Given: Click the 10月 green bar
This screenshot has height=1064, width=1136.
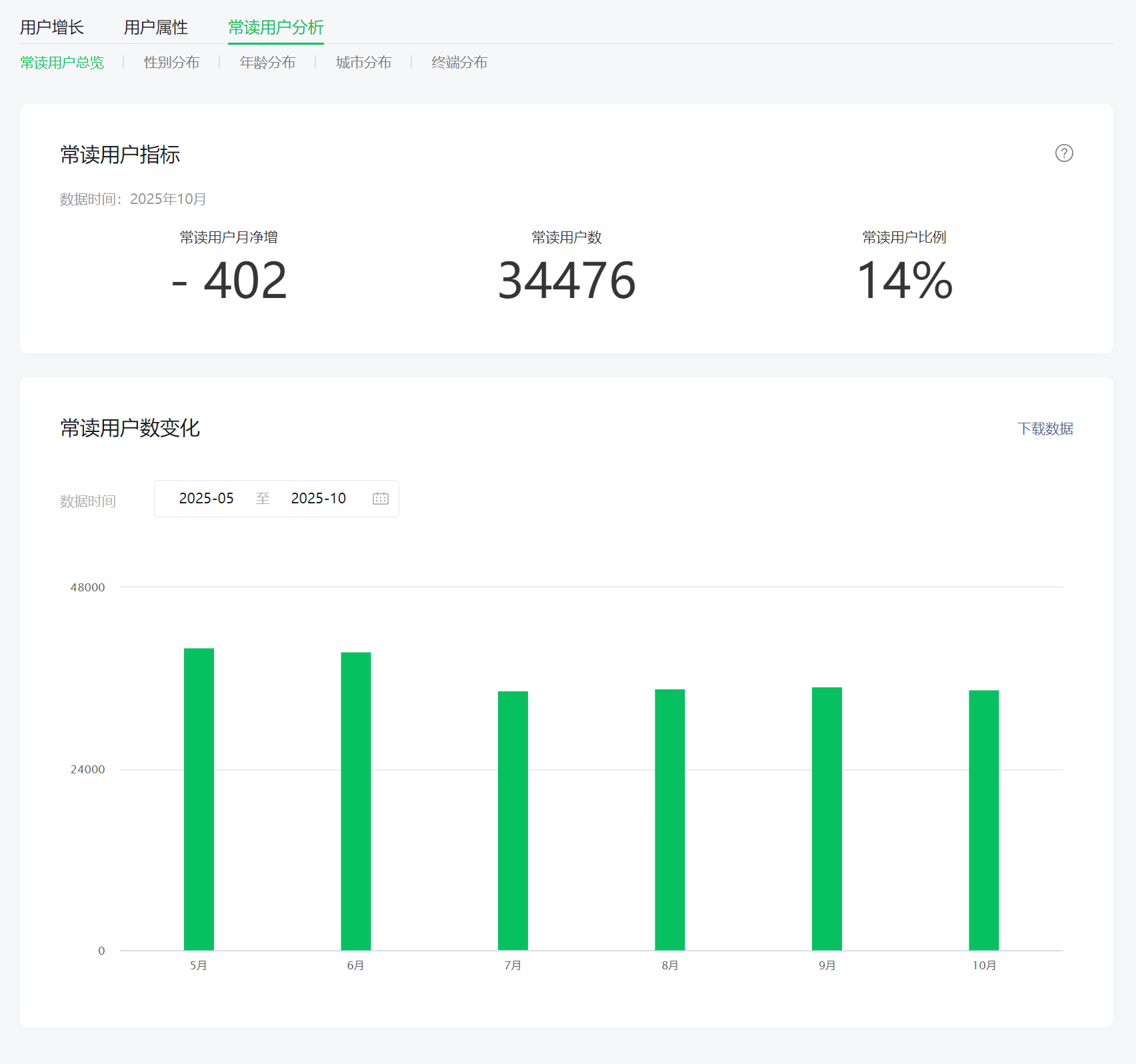Looking at the screenshot, I should pos(984,820).
